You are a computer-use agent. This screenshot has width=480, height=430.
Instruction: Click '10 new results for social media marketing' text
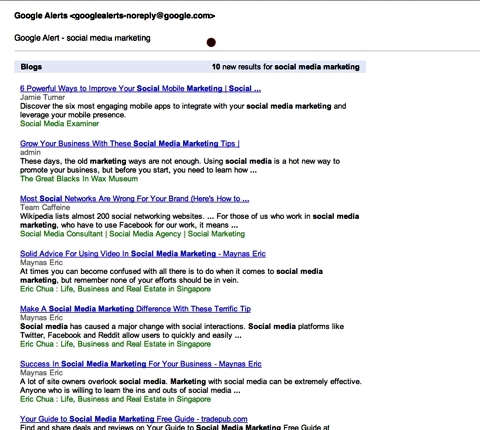point(286,67)
